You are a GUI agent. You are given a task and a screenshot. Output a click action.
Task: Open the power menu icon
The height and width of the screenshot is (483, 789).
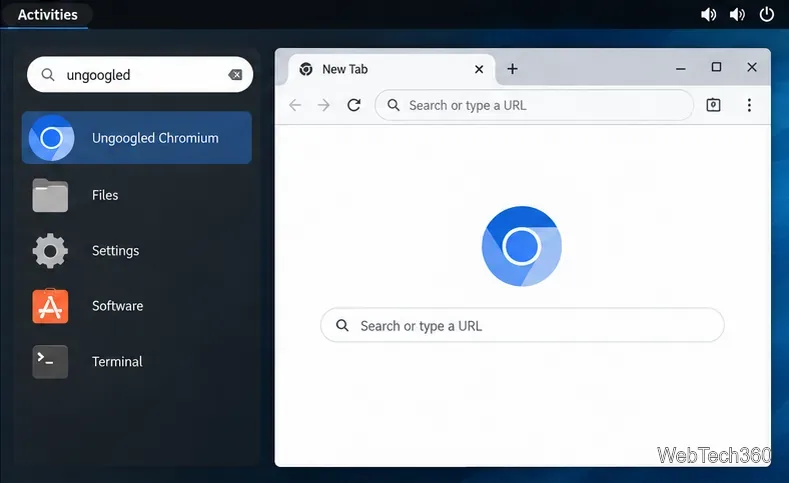click(766, 14)
